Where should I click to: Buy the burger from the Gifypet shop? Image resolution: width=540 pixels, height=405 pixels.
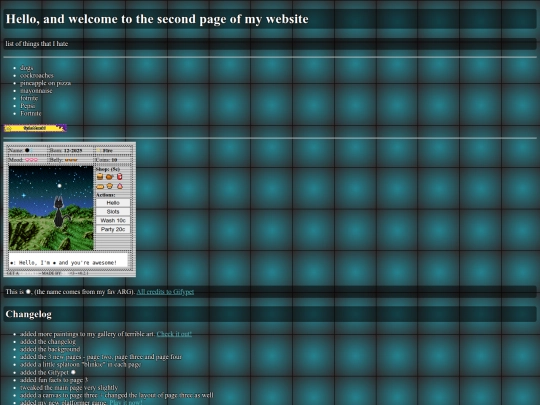[x=100, y=177]
